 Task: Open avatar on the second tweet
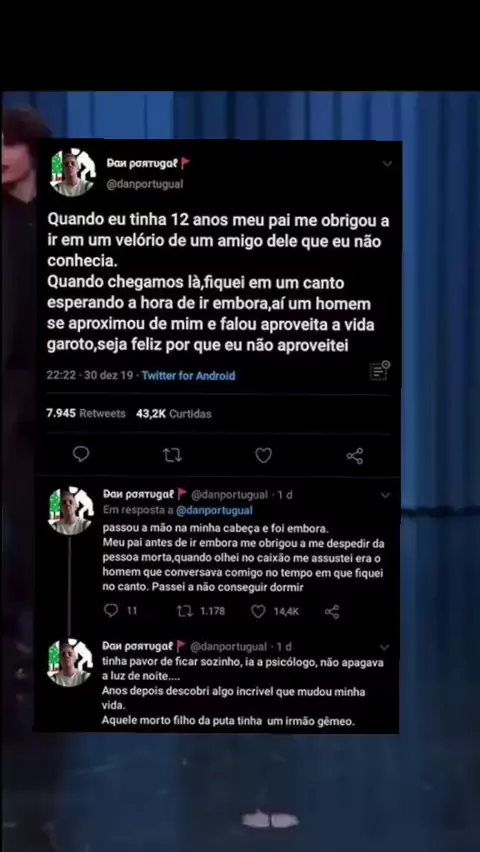(x=70, y=511)
